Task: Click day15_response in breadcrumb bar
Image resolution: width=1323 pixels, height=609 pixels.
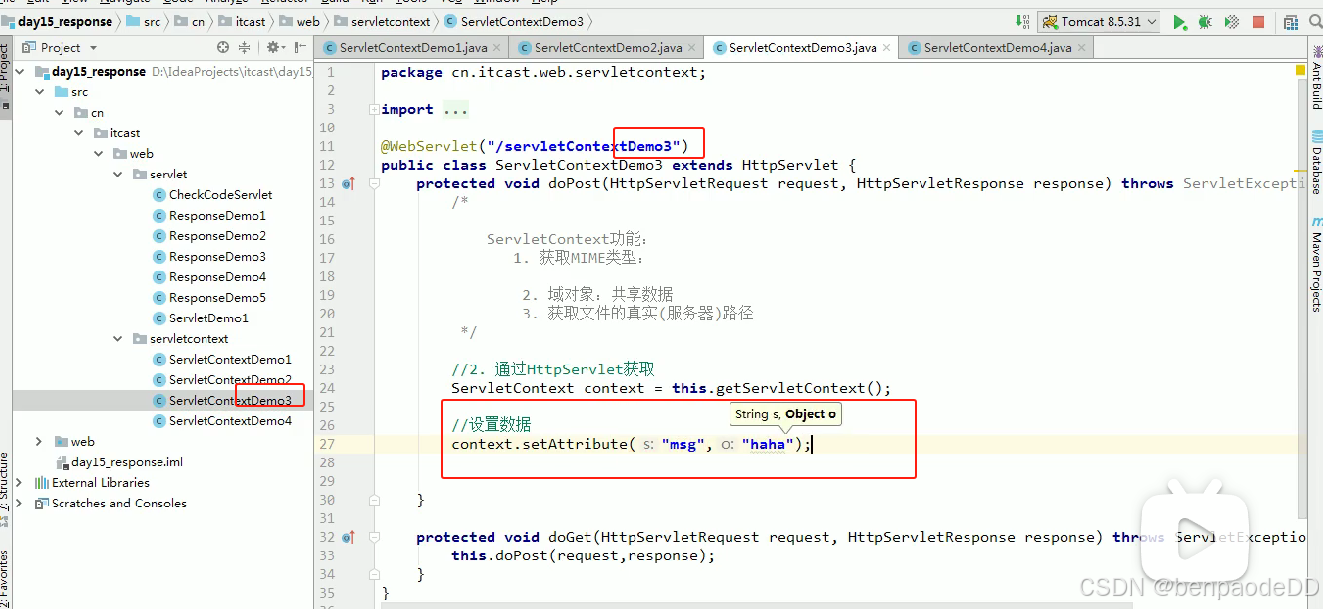Action: [58, 21]
